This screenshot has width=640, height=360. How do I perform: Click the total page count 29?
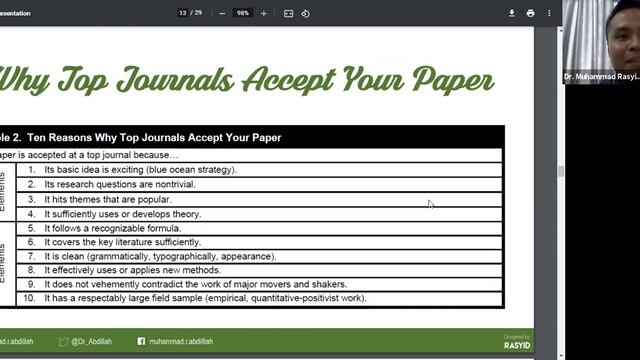pos(198,13)
